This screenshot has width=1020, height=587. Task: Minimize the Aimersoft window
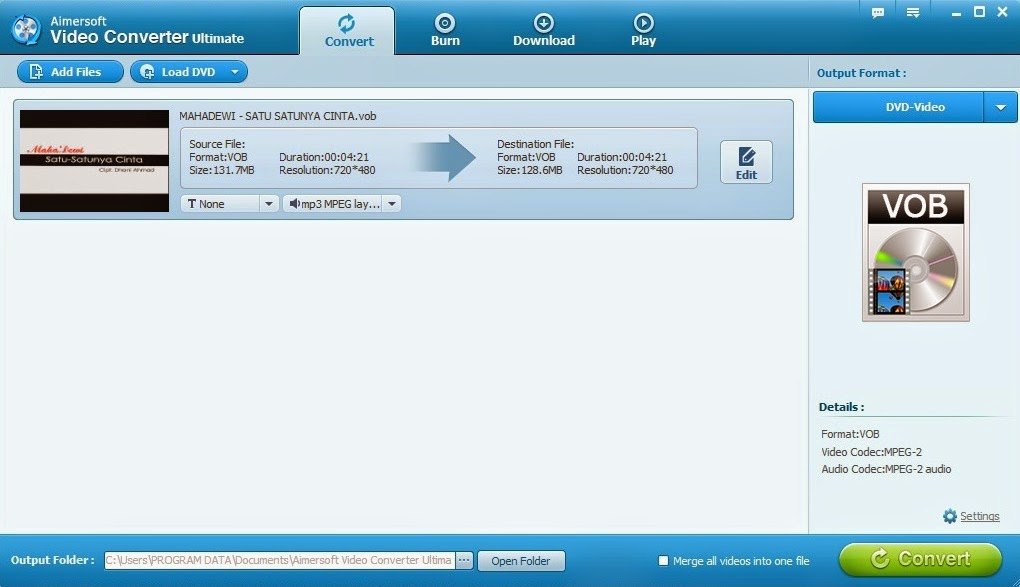956,12
